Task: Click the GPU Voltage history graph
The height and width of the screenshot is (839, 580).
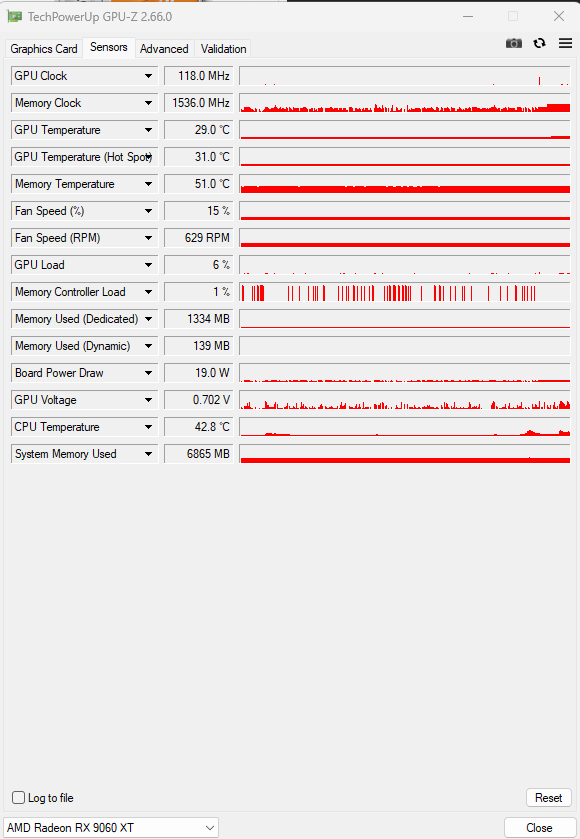Action: pos(405,400)
